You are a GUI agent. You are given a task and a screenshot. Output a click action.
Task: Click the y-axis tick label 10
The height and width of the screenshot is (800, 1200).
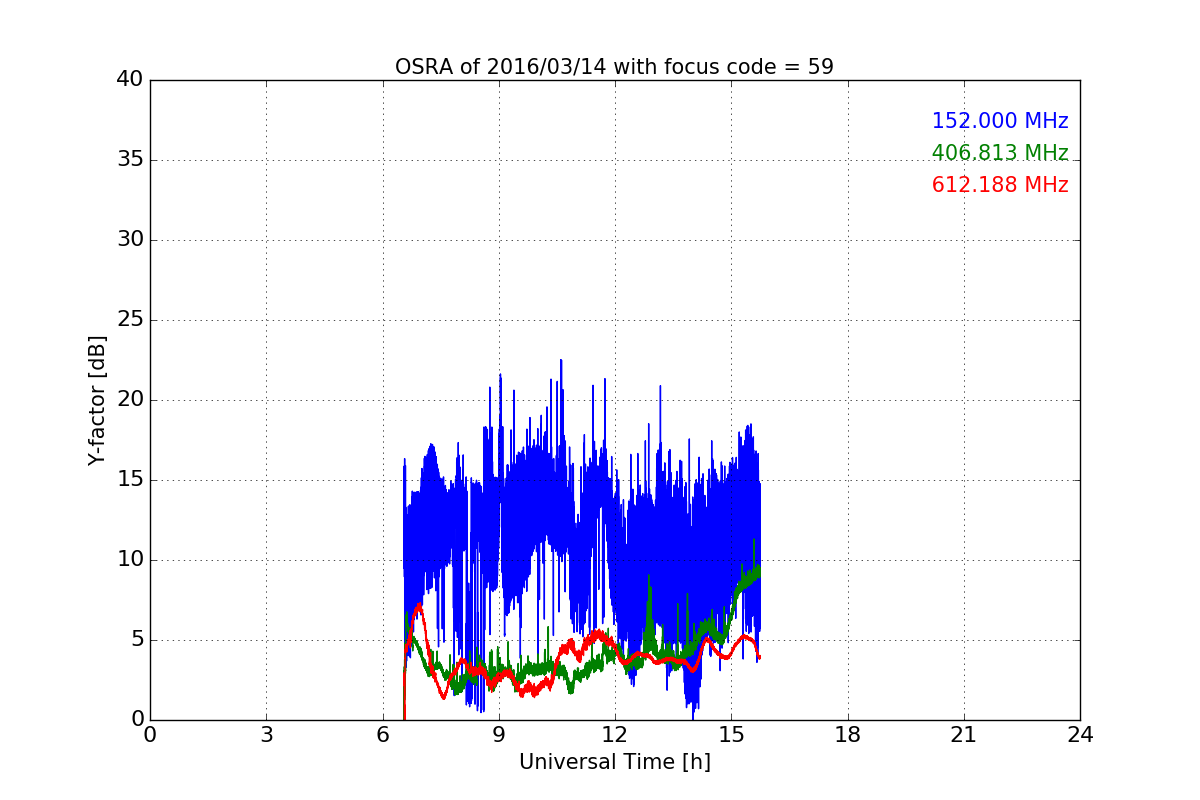[130, 560]
